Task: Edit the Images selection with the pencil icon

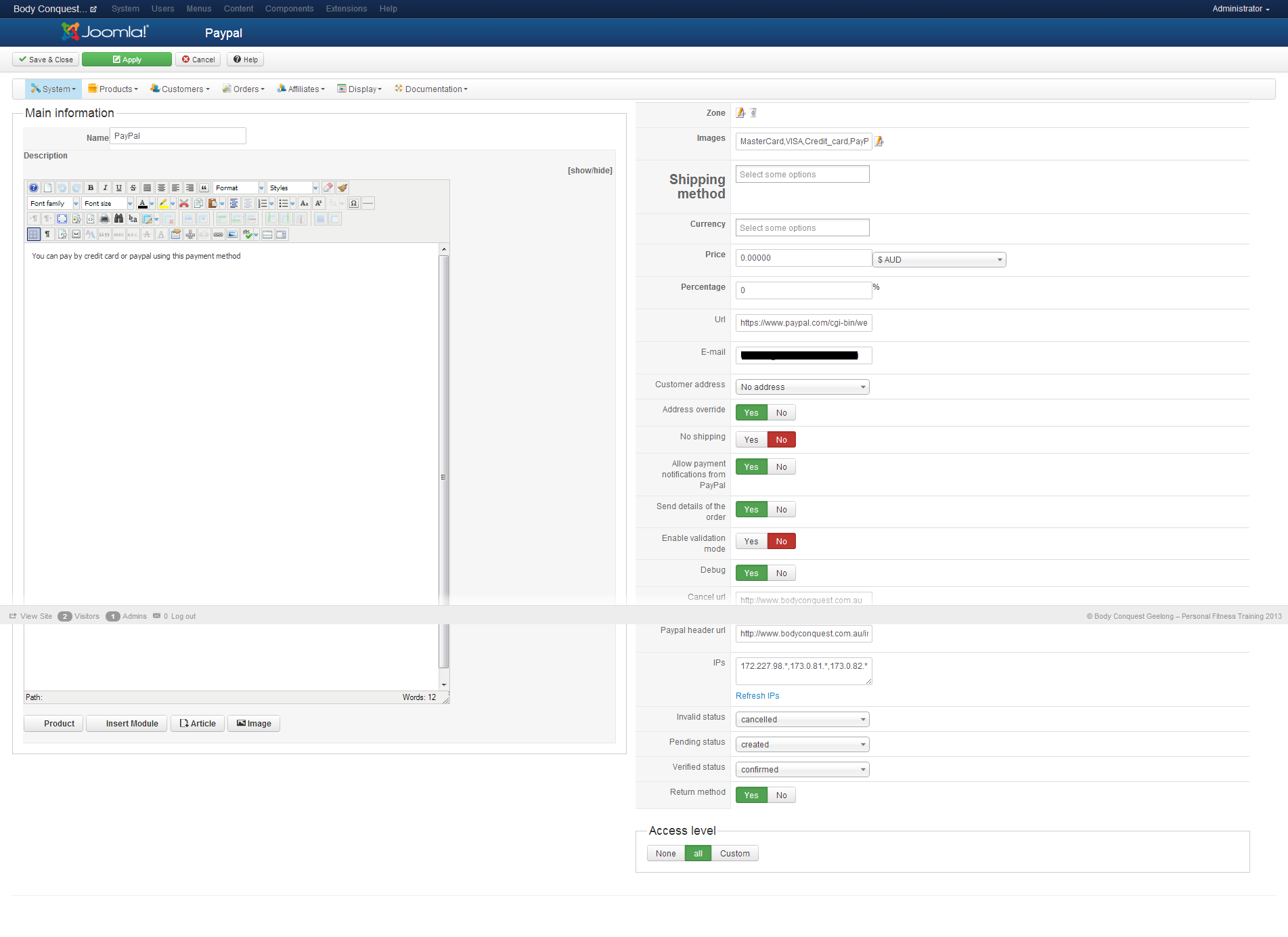Action: coord(879,141)
